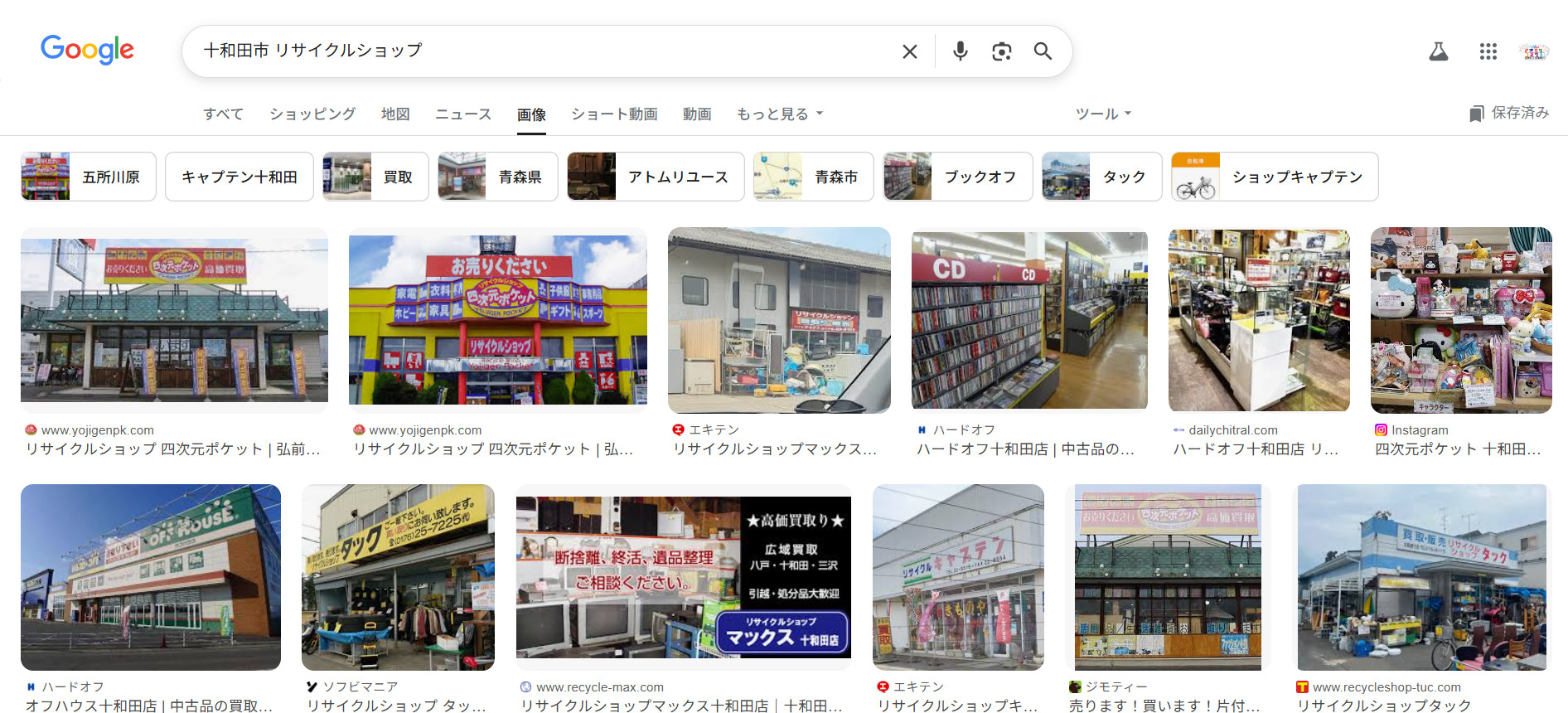Open エキテン リサイクルショップキ link

pyautogui.click(x=957, y=706)
